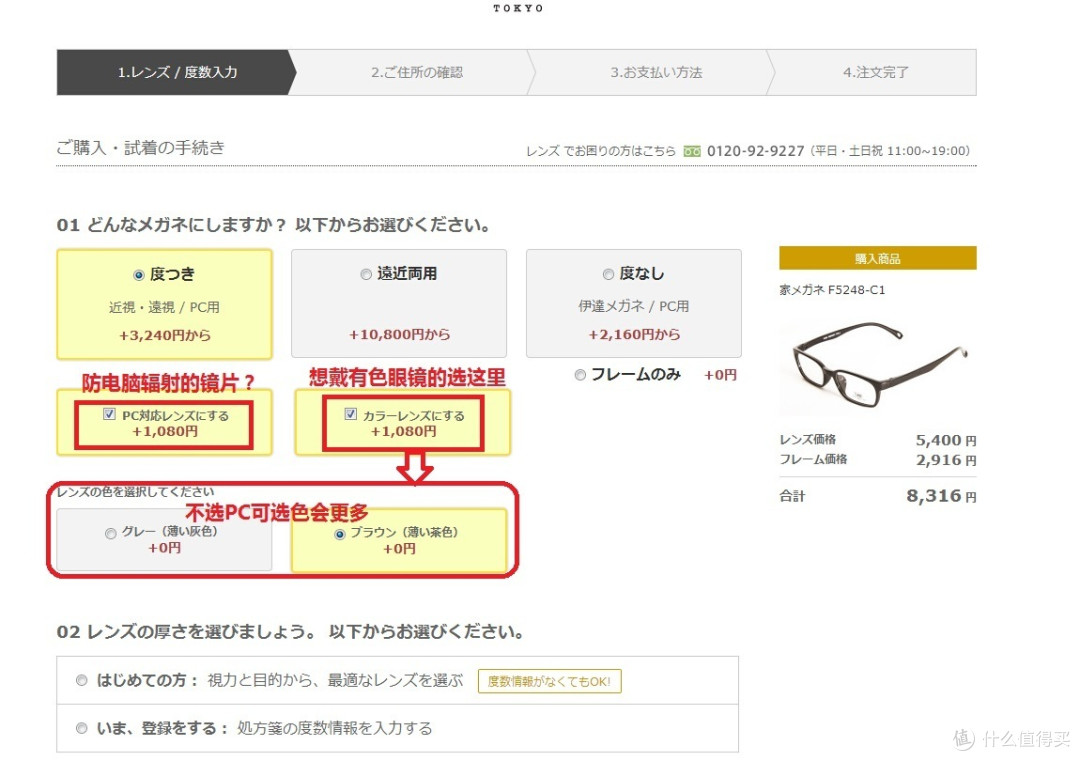Click the ご購入・試着の手続き heading

pos(141,147)
